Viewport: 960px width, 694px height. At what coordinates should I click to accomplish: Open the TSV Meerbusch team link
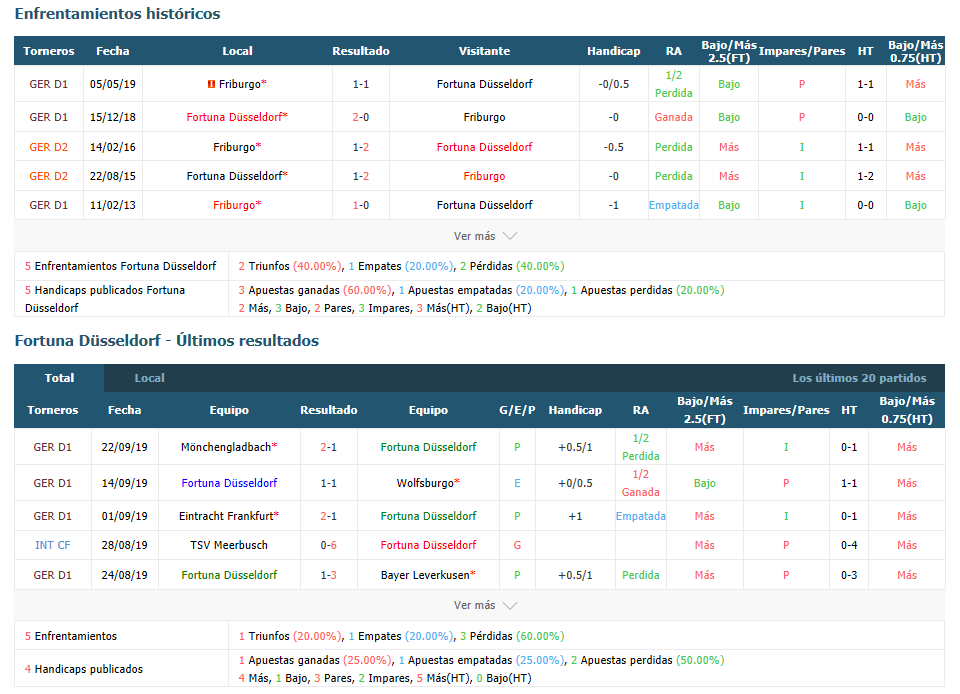click(x=229, y=545)
